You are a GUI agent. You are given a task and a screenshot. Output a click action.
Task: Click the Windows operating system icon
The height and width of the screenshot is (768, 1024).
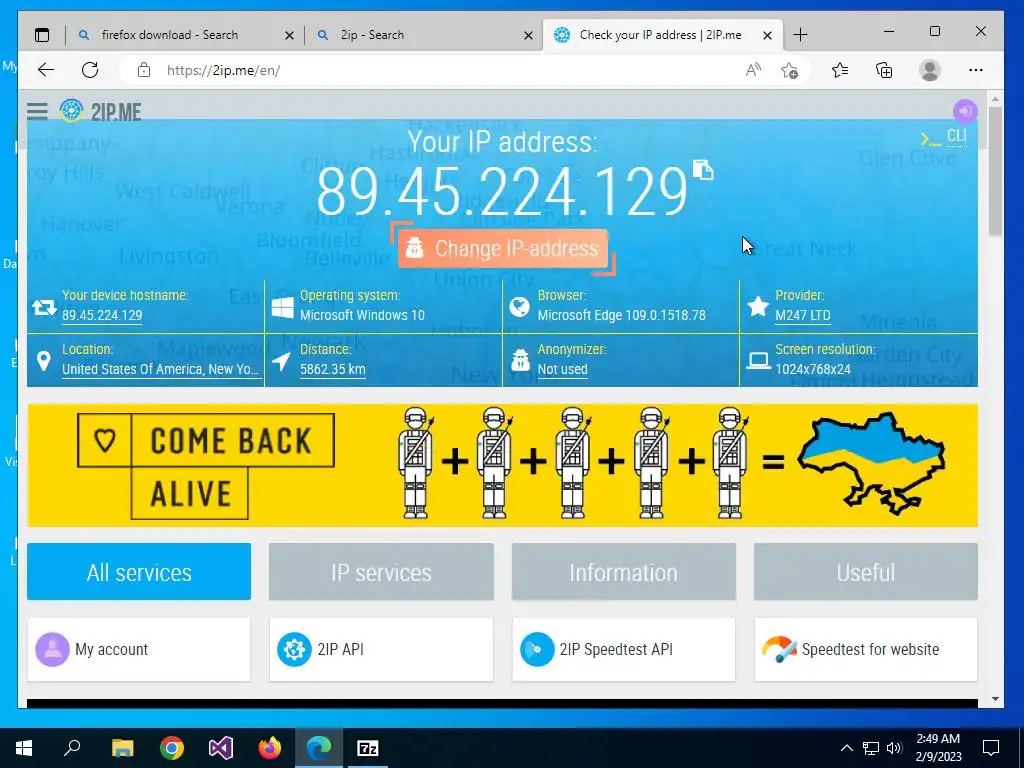click(x=282, y=307)
